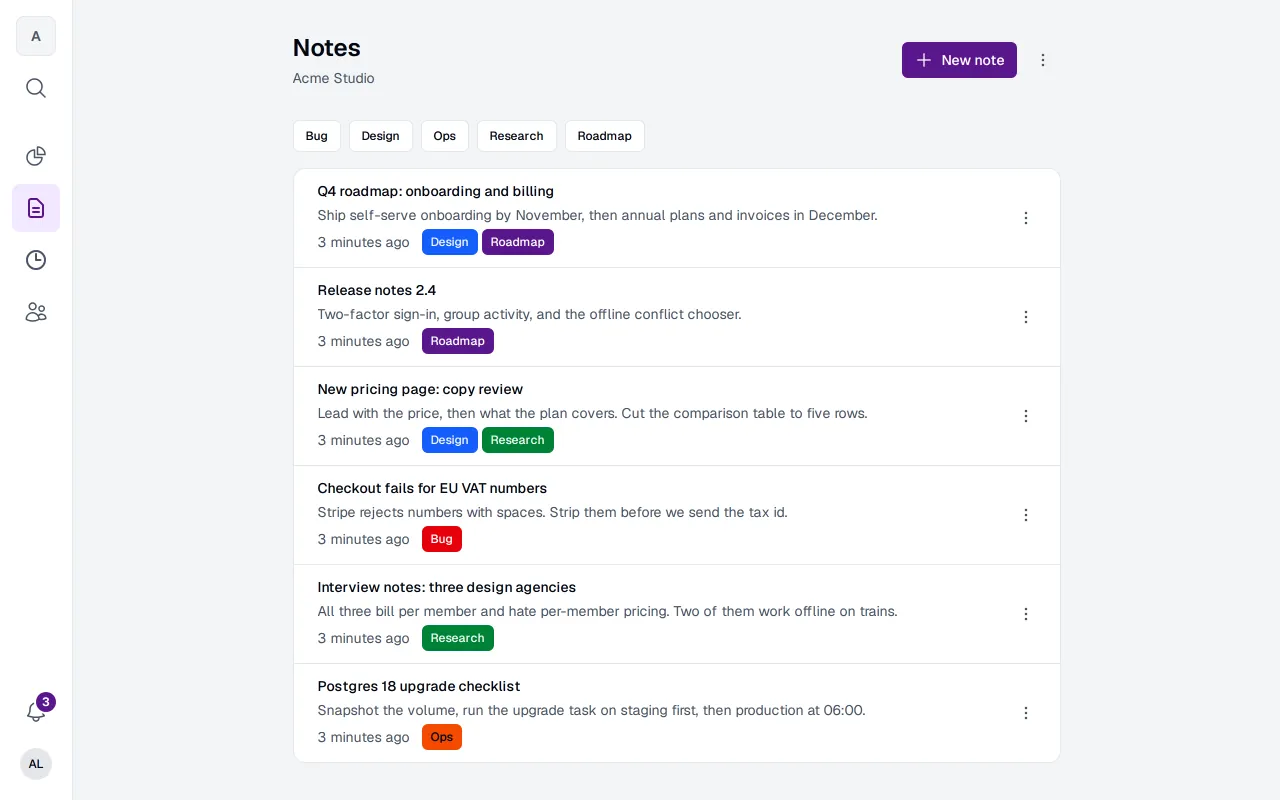This screenshot has width=1280, height=800.
Task: Click the Design tag on Q4 roadmap note
Action: coord(450,242)
